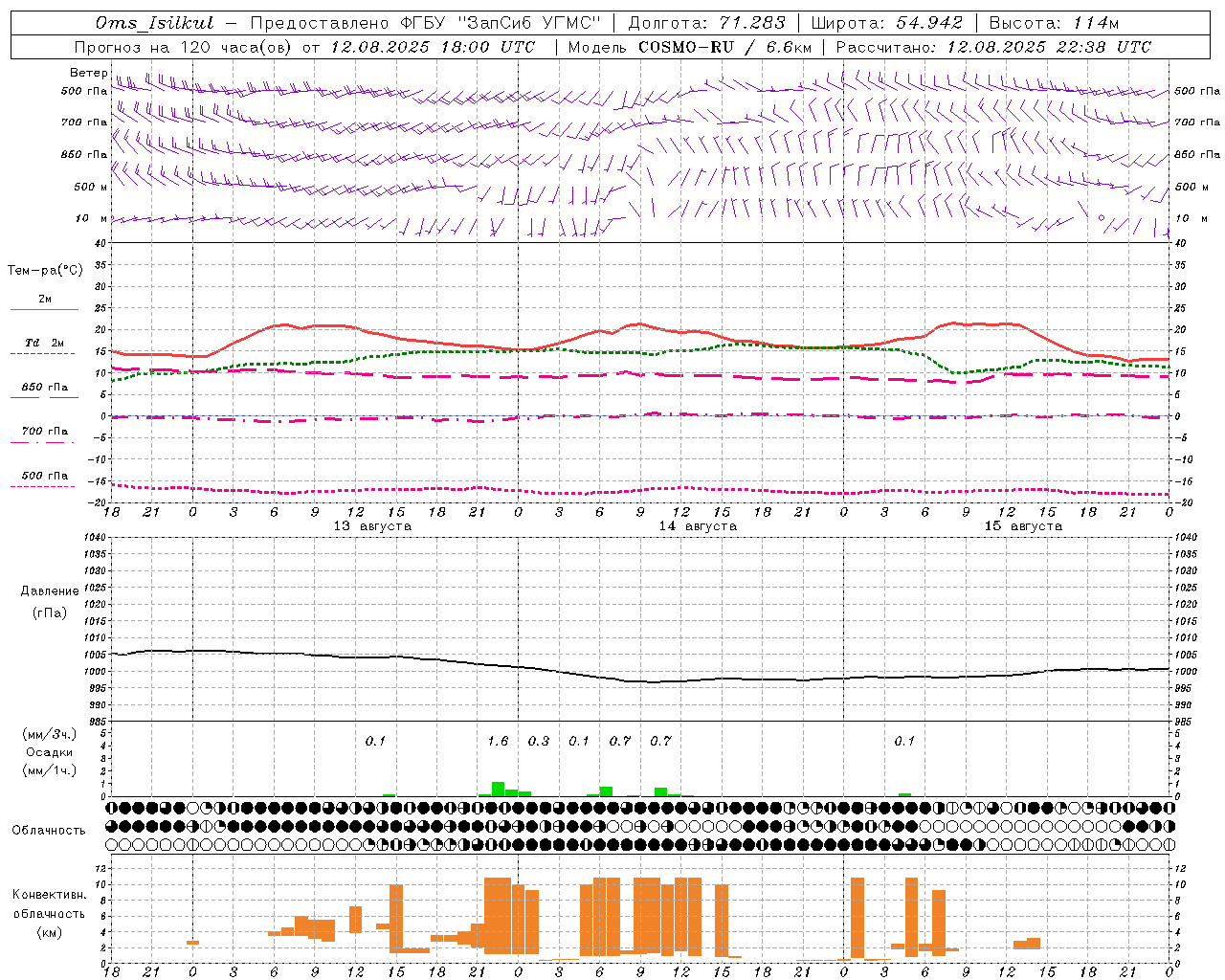
Task: Click the "700 гПа" temperature legend entry
Action: 45,432
